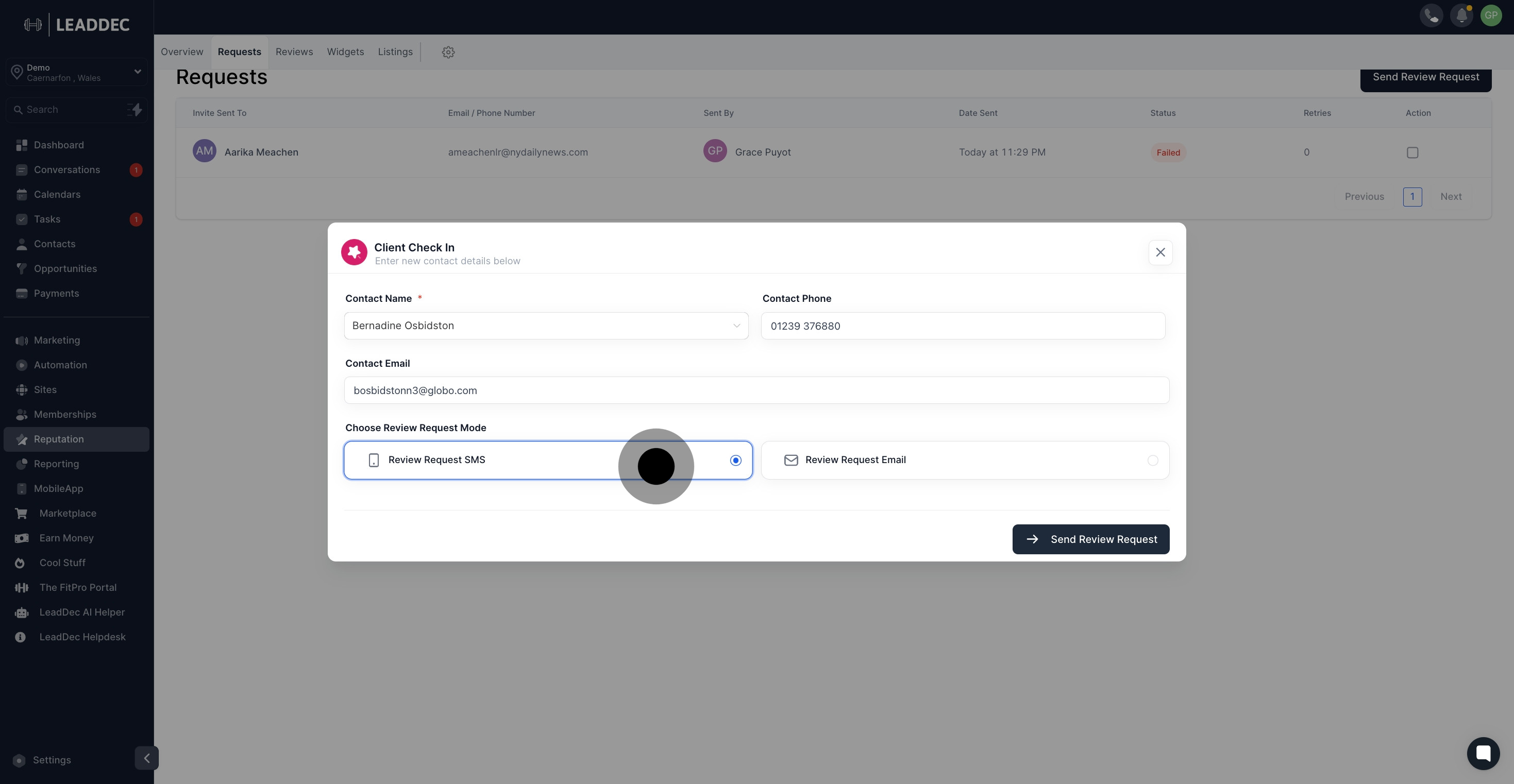The height and width of the screenshot is (784, 1514).
Task: Switch to the Reviews tab
Action: click(294, 52)
